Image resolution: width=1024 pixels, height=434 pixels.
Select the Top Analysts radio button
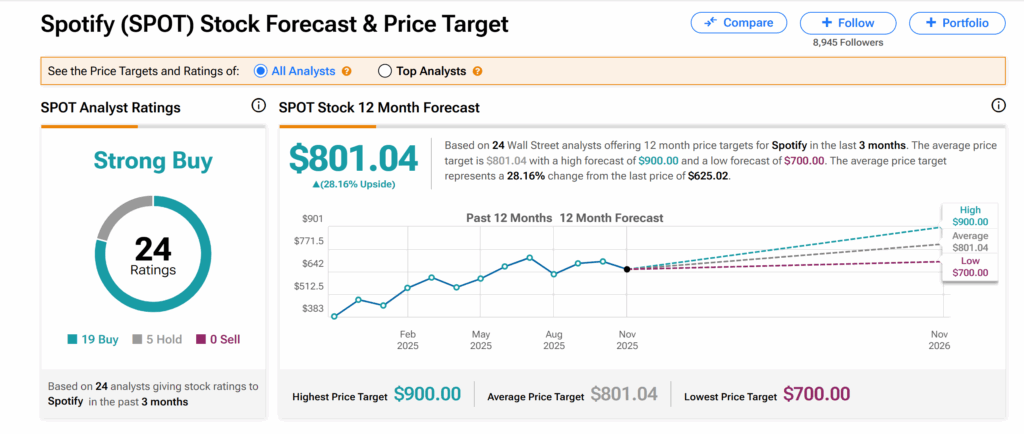point(385,71)
